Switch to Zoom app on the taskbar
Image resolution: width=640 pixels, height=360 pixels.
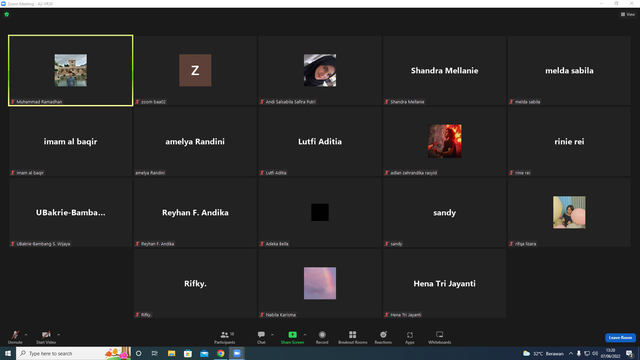[237, 353]
